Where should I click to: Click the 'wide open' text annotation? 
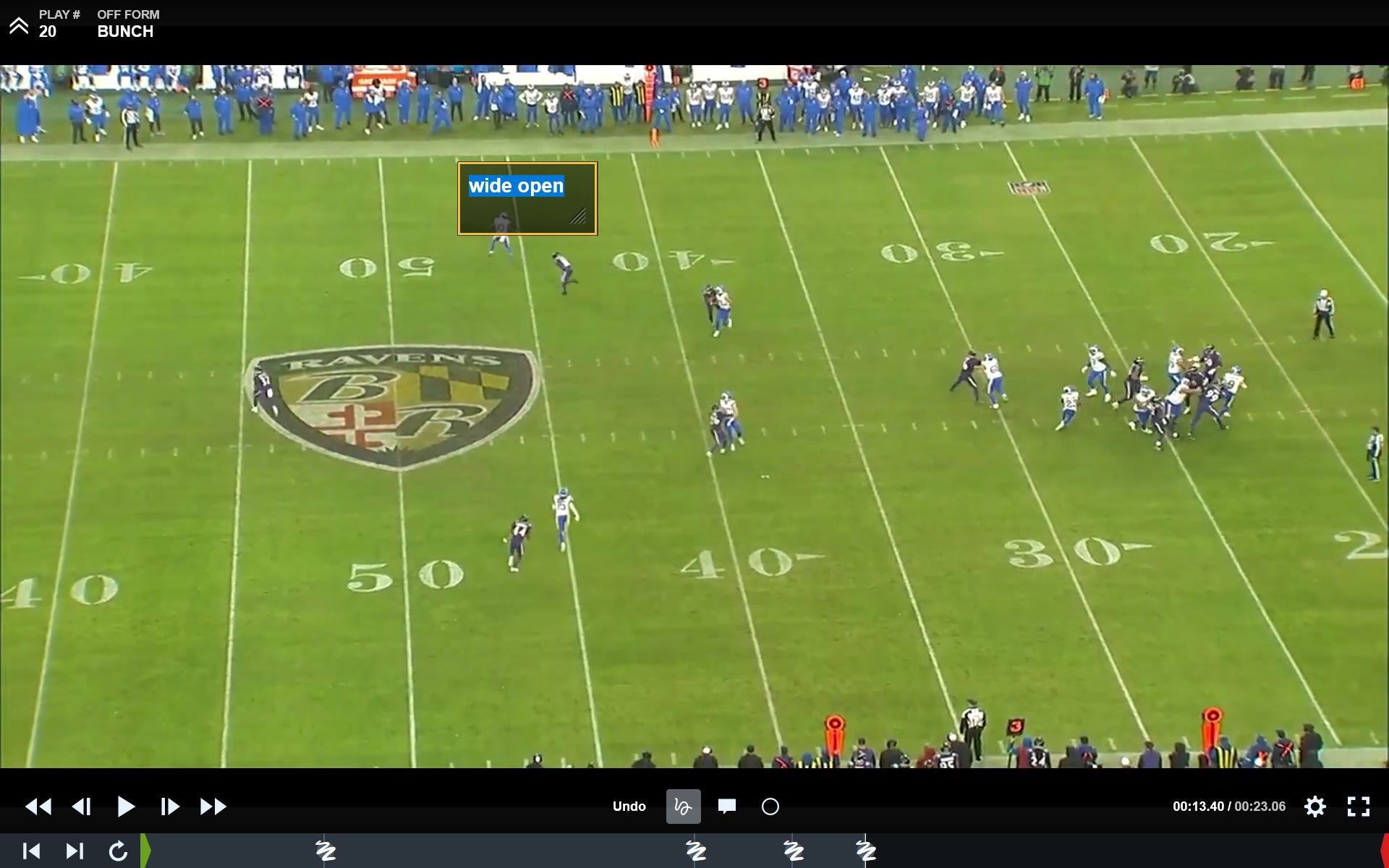pos(516,186)
